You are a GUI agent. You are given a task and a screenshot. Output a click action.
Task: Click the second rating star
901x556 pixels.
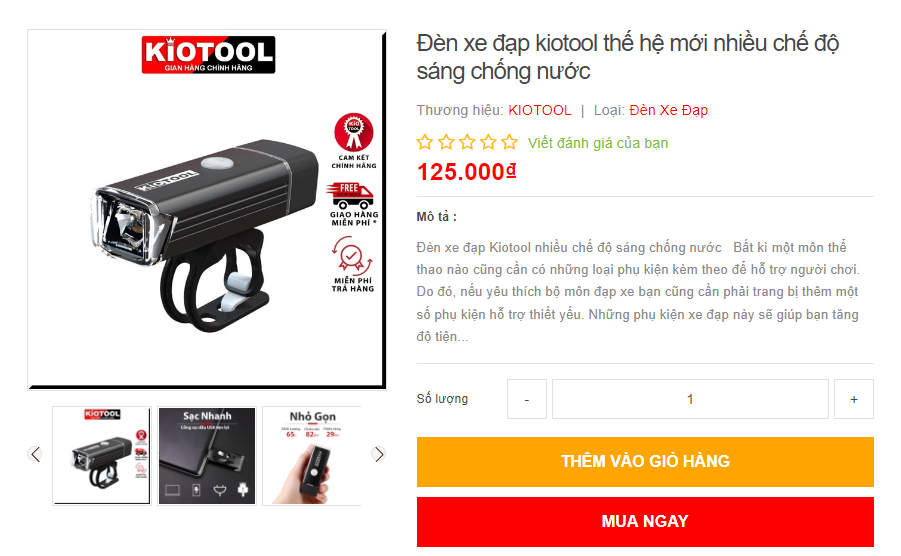pos(446,142)
